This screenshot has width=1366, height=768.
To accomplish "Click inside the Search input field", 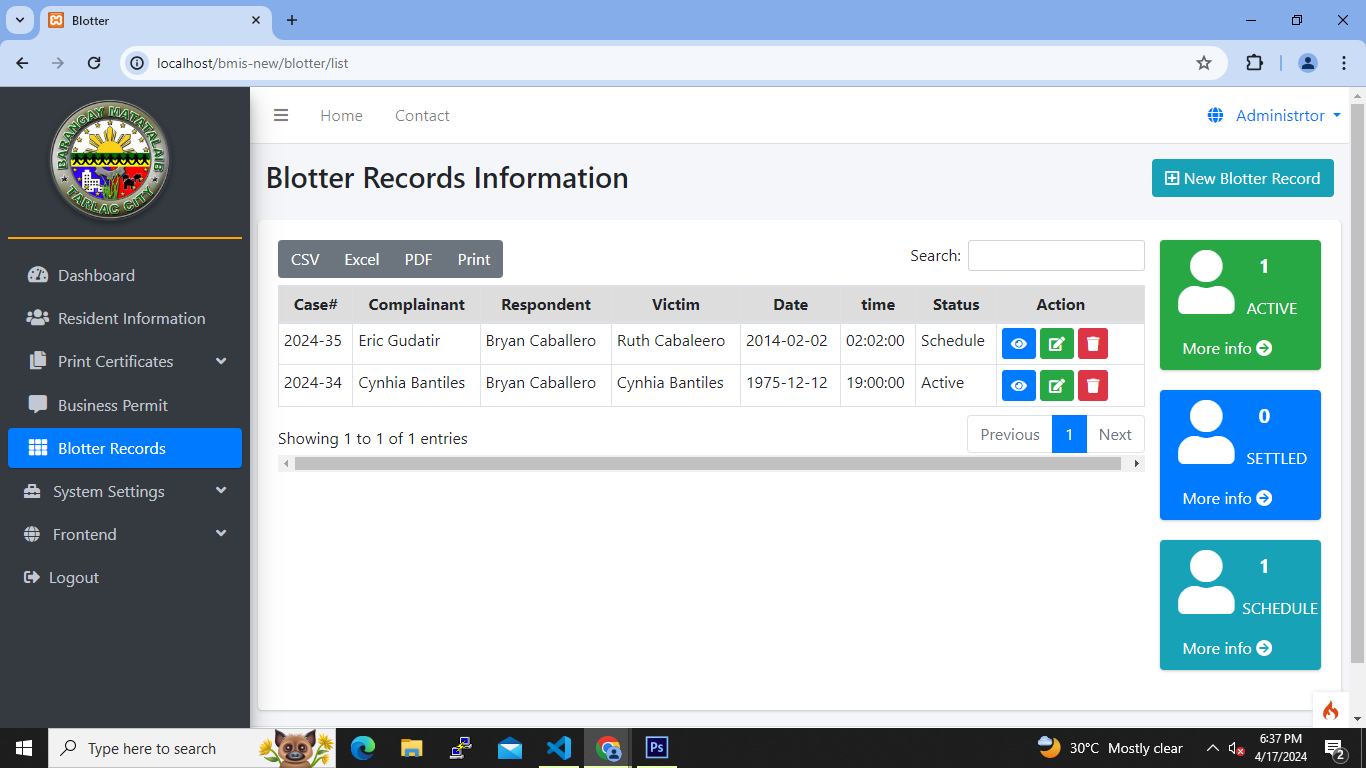I will [1055, 256].
